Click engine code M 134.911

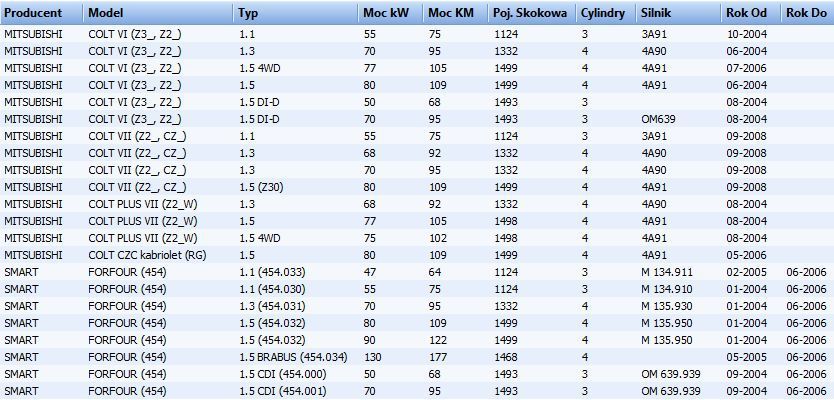pyautogui.click(x=667, y=272)
